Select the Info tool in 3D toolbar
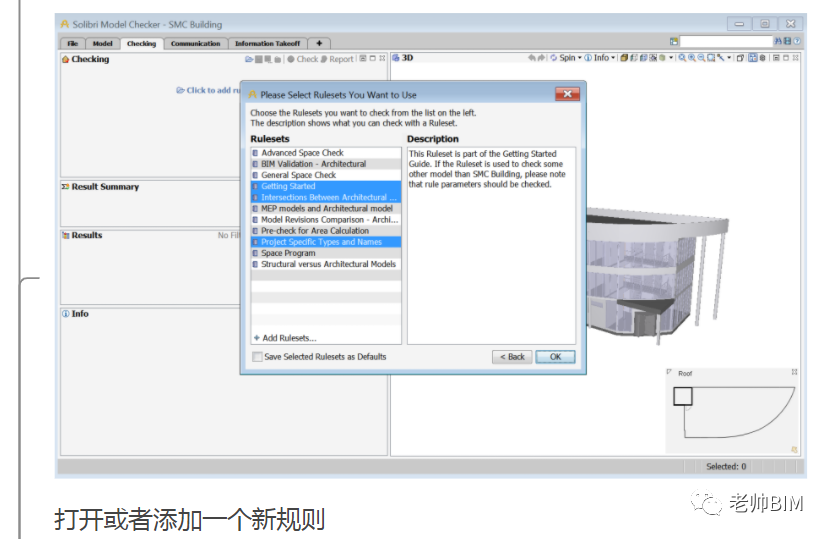830x539 pixels. click(x=597, y=58)
